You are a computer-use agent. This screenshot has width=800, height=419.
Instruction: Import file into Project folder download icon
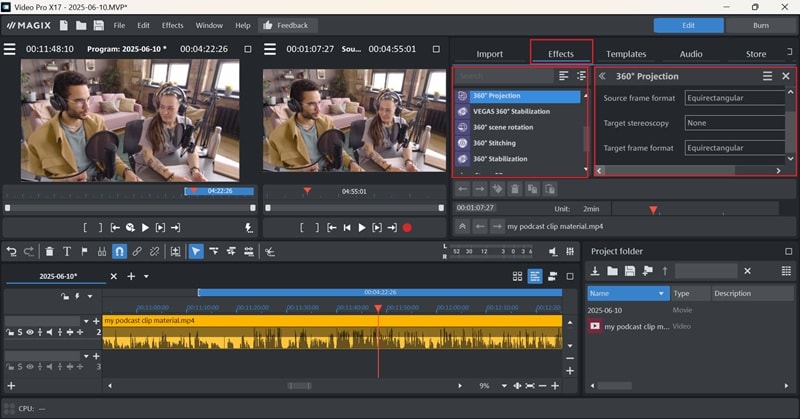tap(595, 270)
